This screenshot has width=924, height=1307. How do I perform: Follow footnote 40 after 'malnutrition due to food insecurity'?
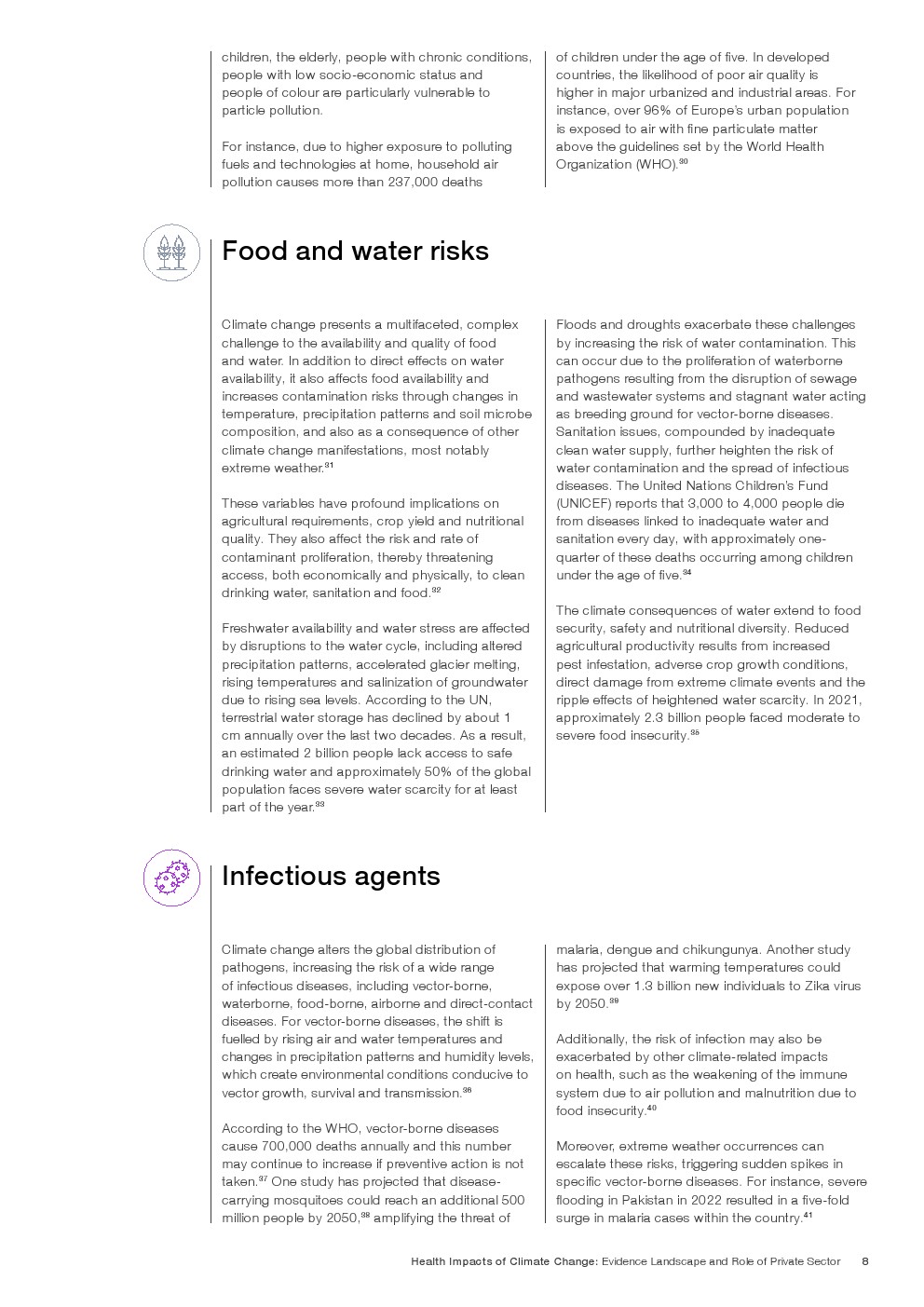point(652,1108)
